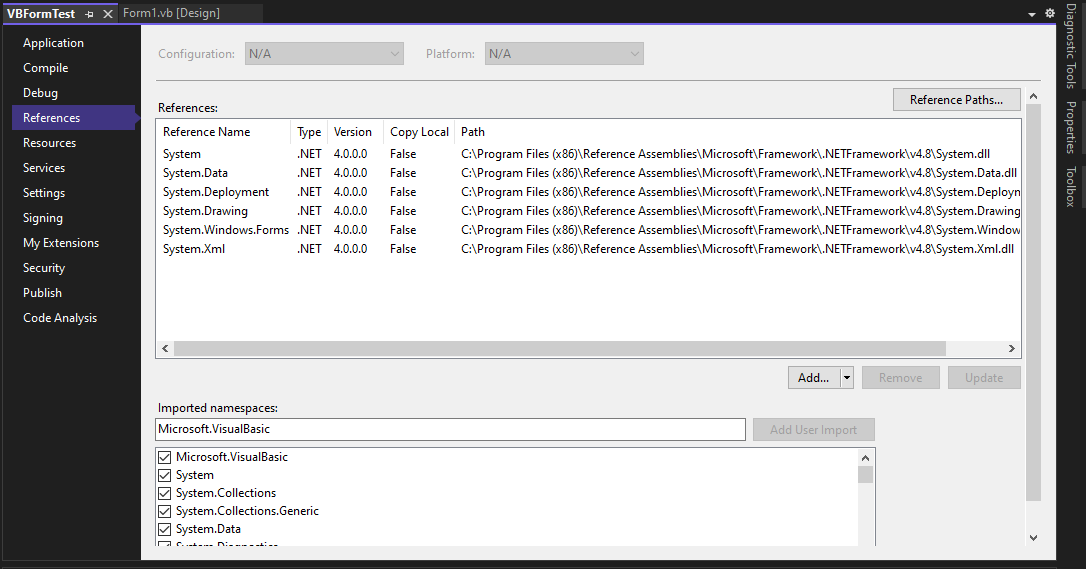Viewport: 1086px width, 569px height.
Task: Open the My Extensions page
Action: point(61,242)
